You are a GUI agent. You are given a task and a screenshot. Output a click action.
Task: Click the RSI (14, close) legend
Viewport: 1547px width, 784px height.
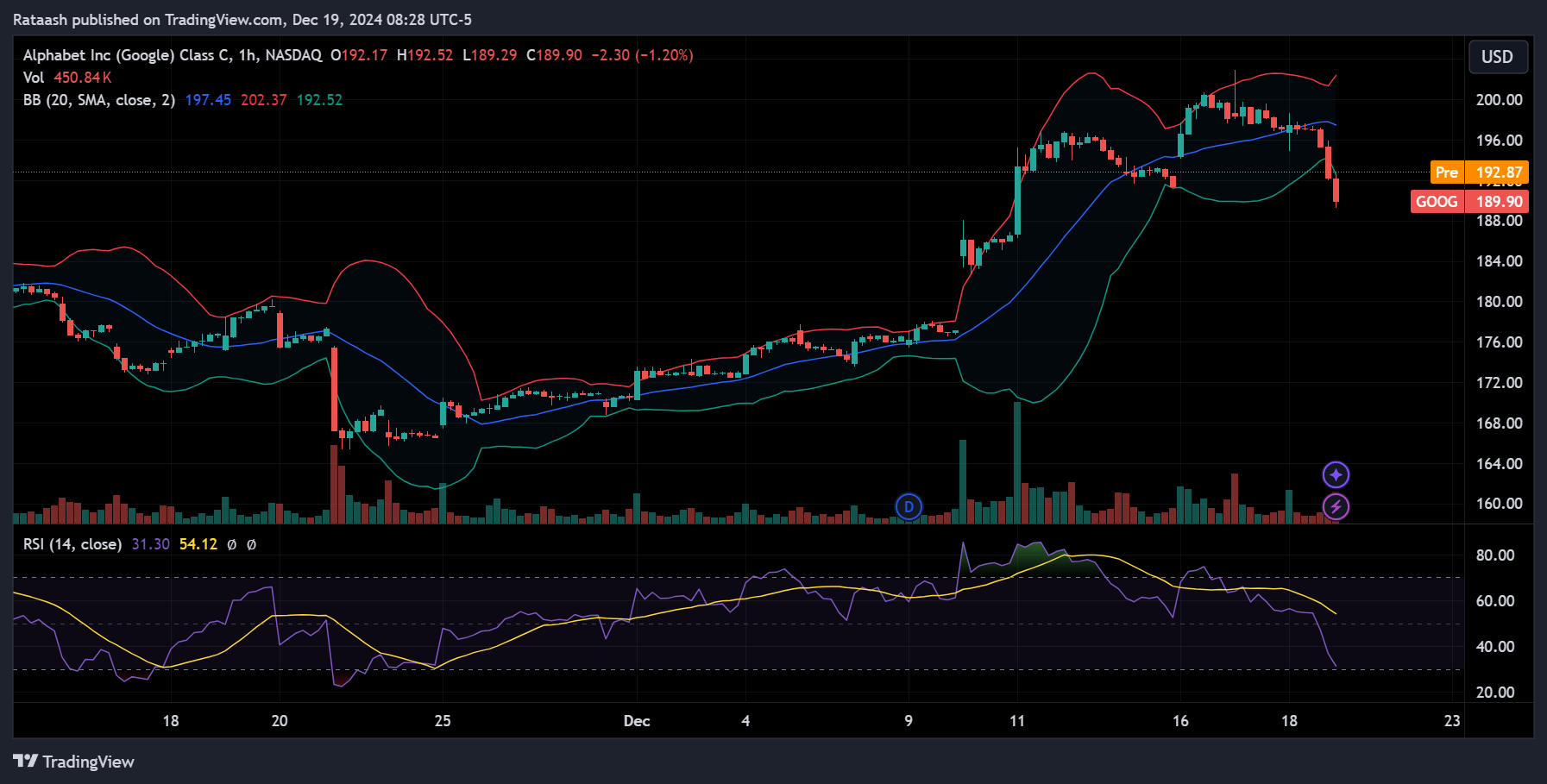72,544
